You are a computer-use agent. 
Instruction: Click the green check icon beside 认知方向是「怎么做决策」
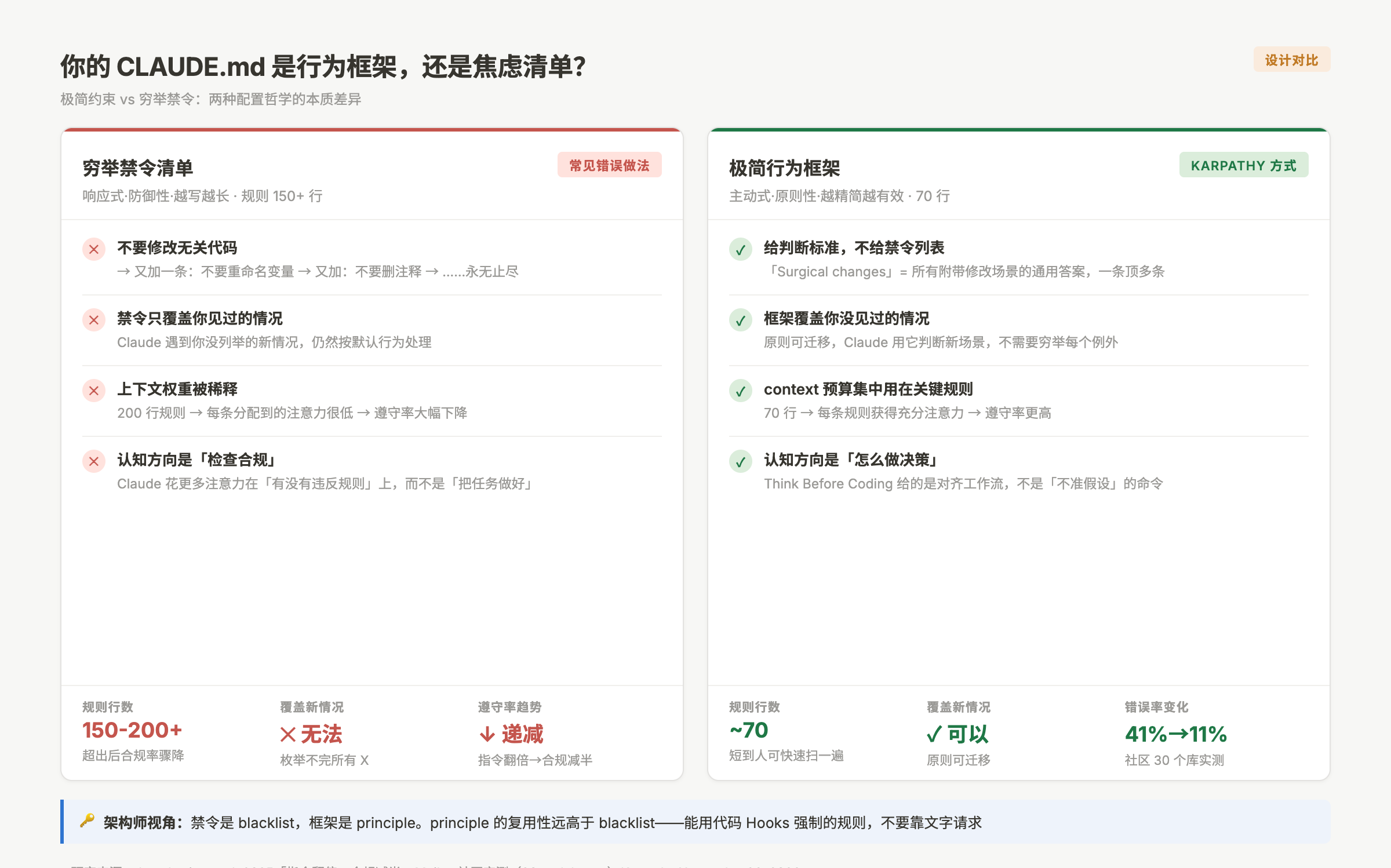click(741, 462)
